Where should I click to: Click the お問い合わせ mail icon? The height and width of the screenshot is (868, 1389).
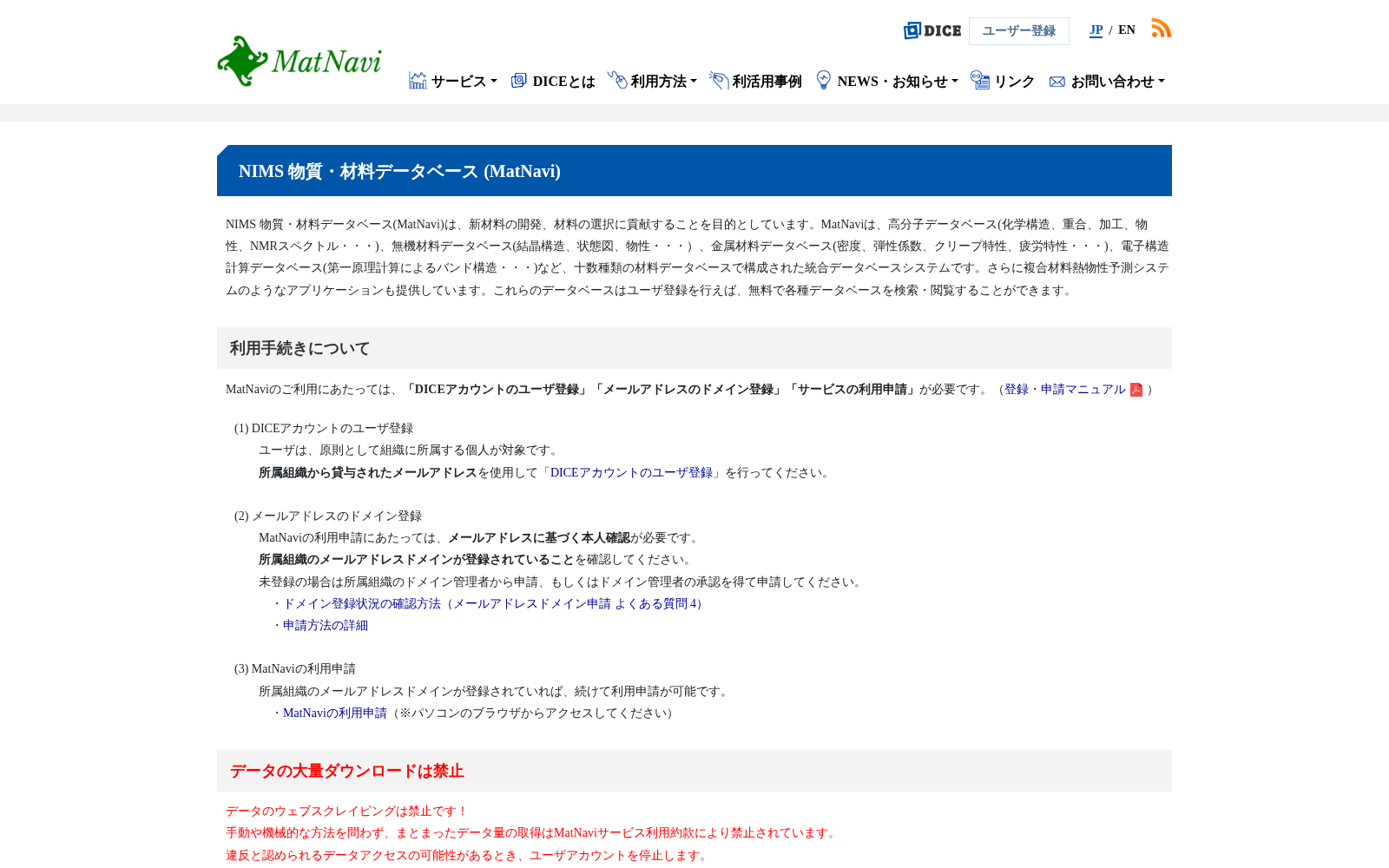click(1057, 82)
